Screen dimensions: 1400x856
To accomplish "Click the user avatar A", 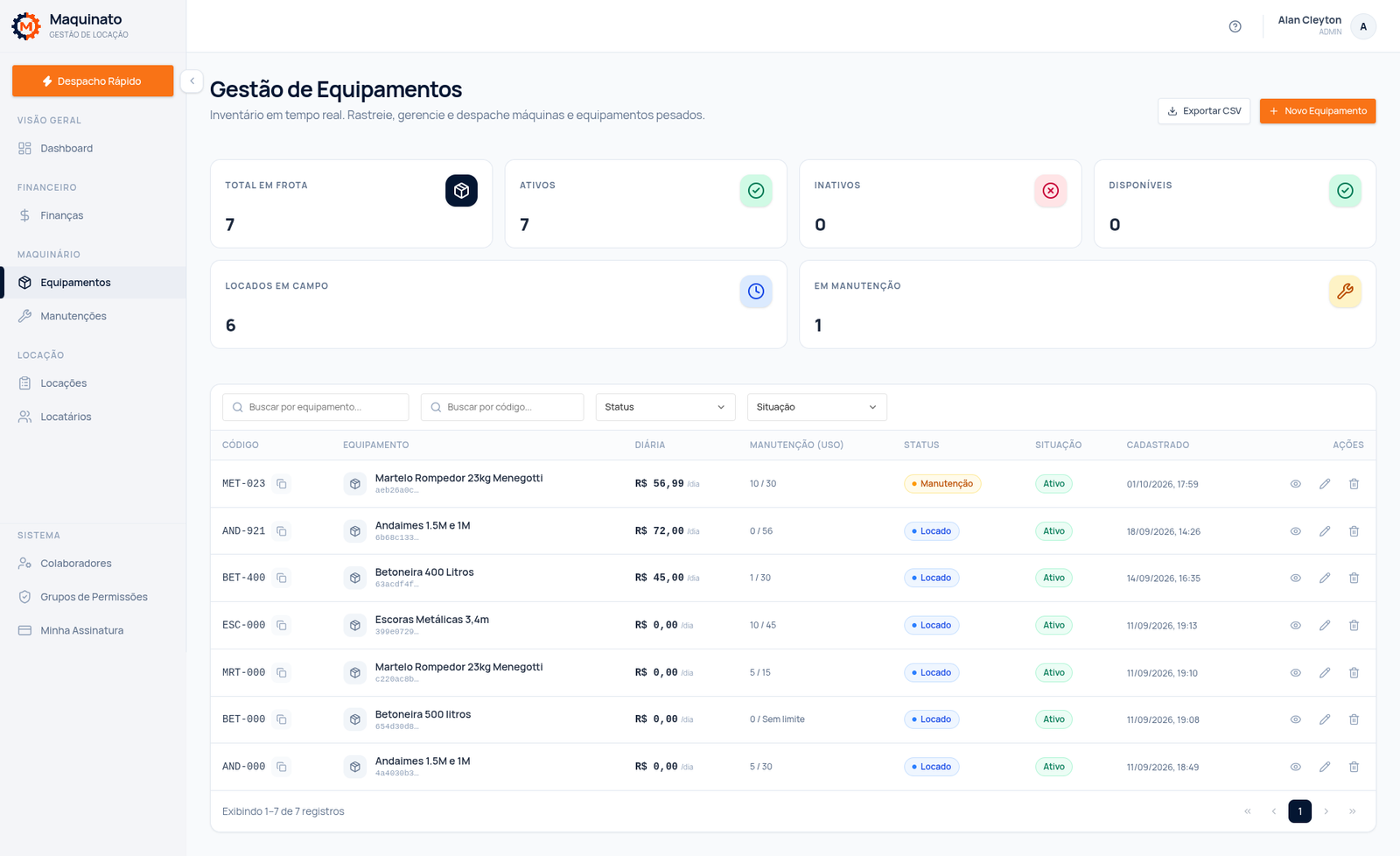I will point(1362,26).
